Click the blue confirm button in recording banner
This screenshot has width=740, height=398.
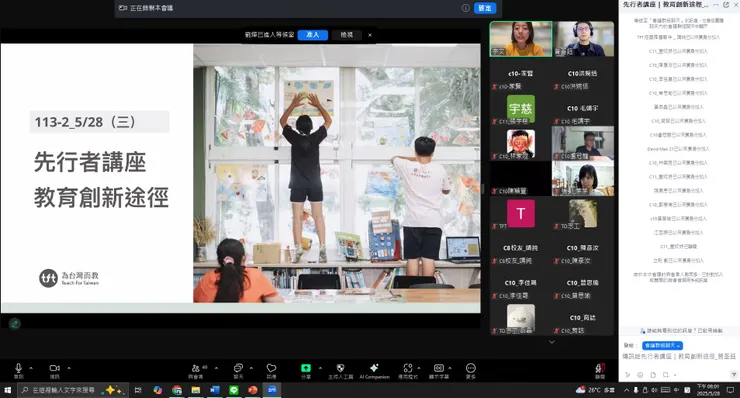pyautogui.click(x=485, y=8)
